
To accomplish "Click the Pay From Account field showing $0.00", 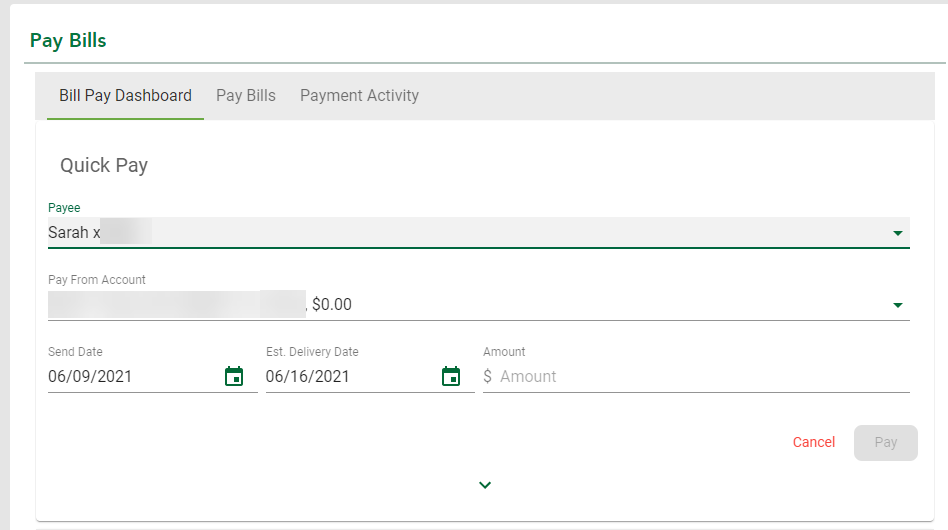I will pyautogui.click(x=479, y=305).
